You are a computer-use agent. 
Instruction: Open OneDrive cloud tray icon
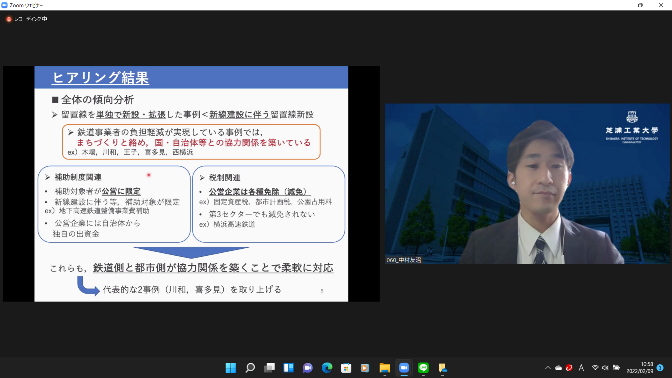(558, 368)
